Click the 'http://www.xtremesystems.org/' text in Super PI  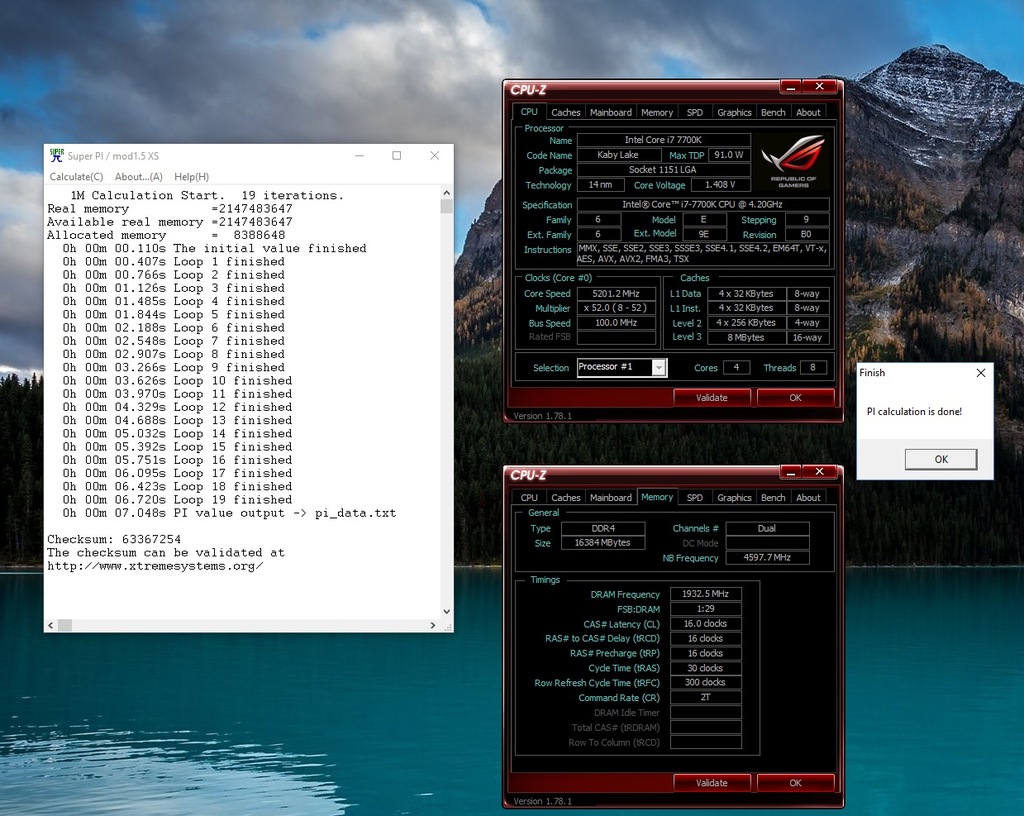pos(155,567)
